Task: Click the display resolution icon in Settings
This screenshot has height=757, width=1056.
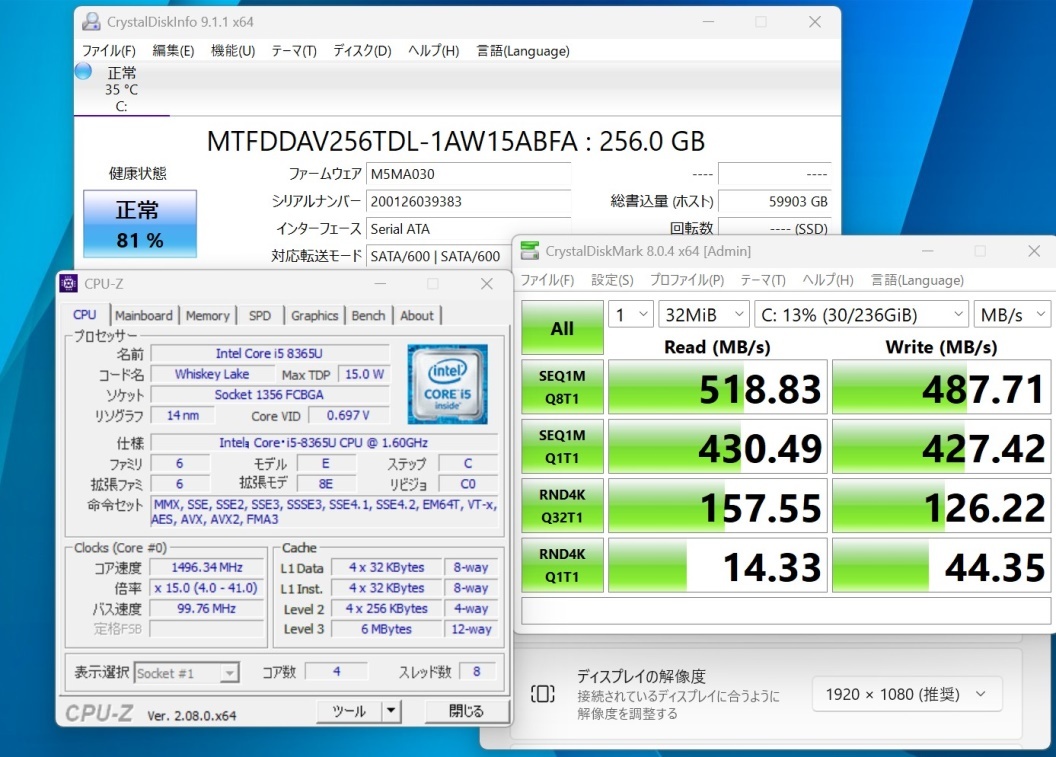Action: (543, 694)
